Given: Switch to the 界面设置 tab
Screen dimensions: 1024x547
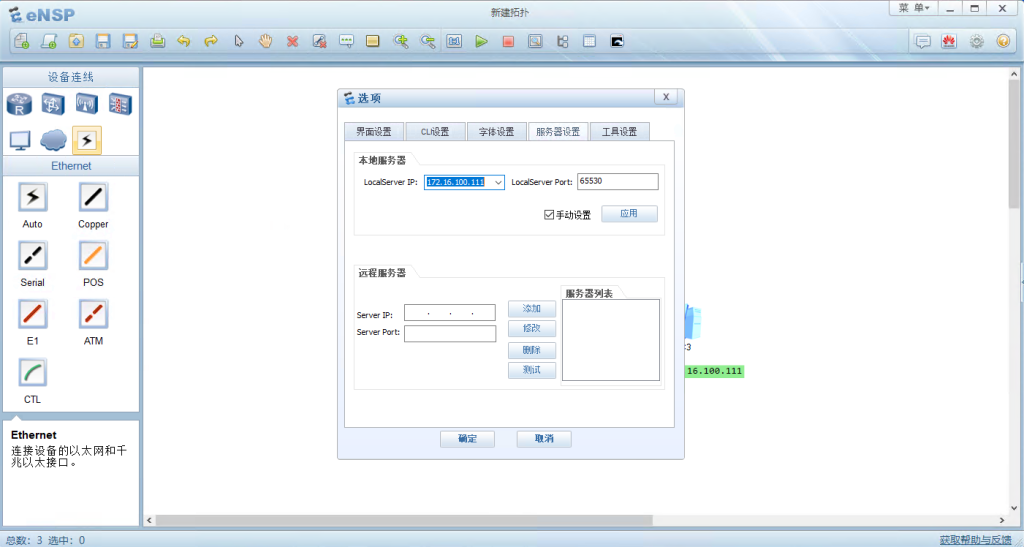Looking at the screenshot, I should (373, 132).
